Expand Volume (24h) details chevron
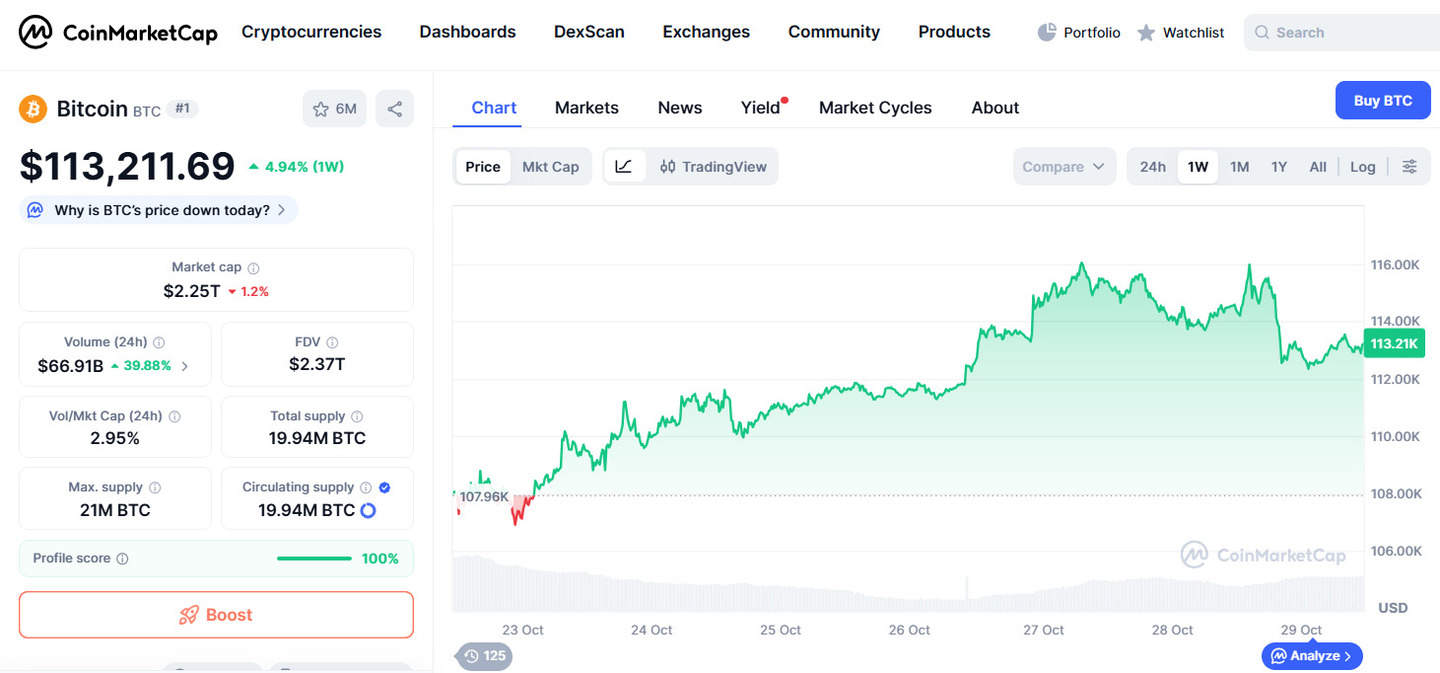This screenshot has height=673, width=1440. click(x=184, y=366)
